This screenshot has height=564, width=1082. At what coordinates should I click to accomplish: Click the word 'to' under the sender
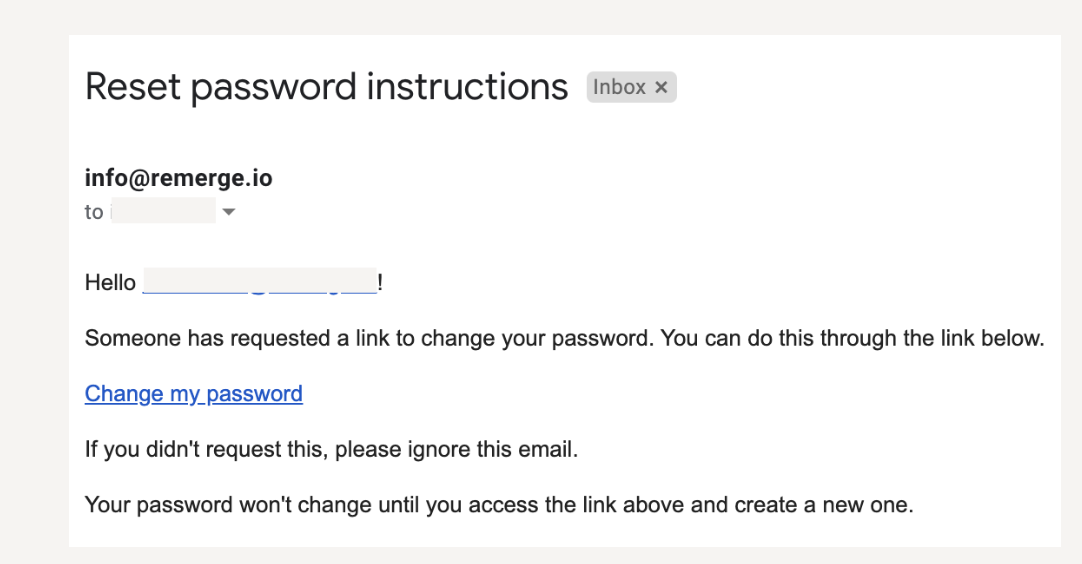point(93,212)
